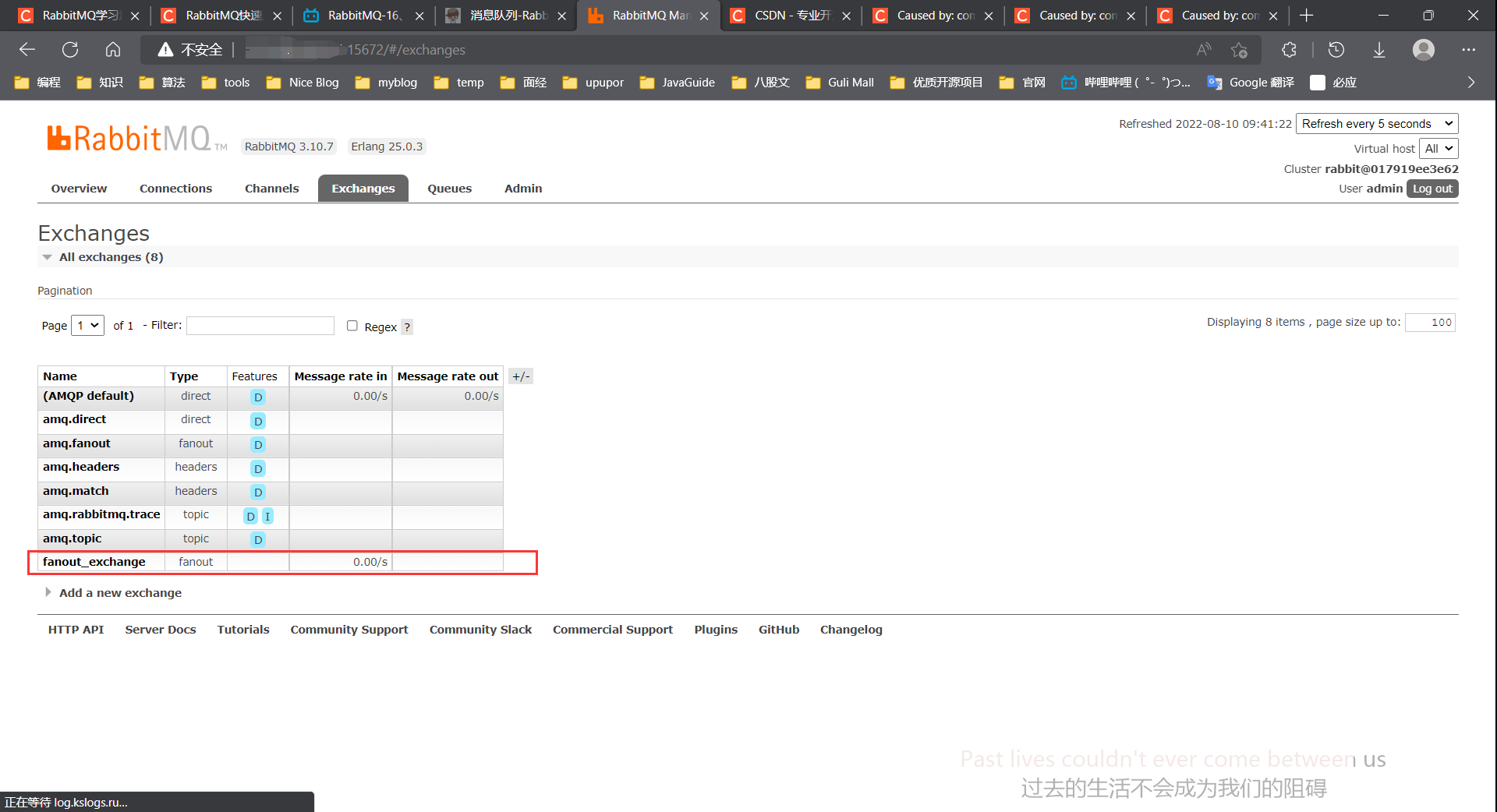Open the read aloud icon in address bar

tap(1204, 50)
